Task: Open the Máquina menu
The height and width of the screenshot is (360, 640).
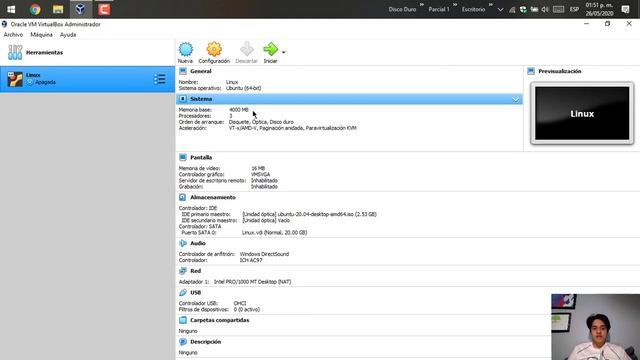Action: point(41,35)
